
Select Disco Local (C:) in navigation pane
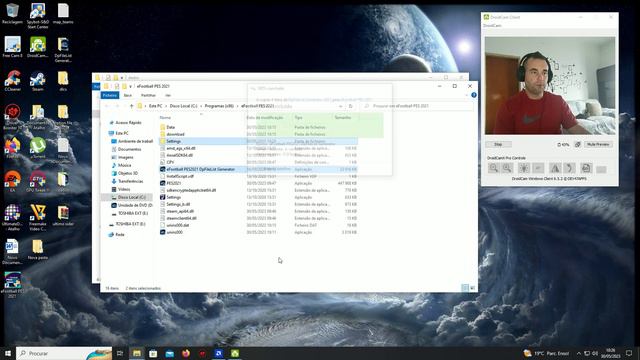pos(131,197)
